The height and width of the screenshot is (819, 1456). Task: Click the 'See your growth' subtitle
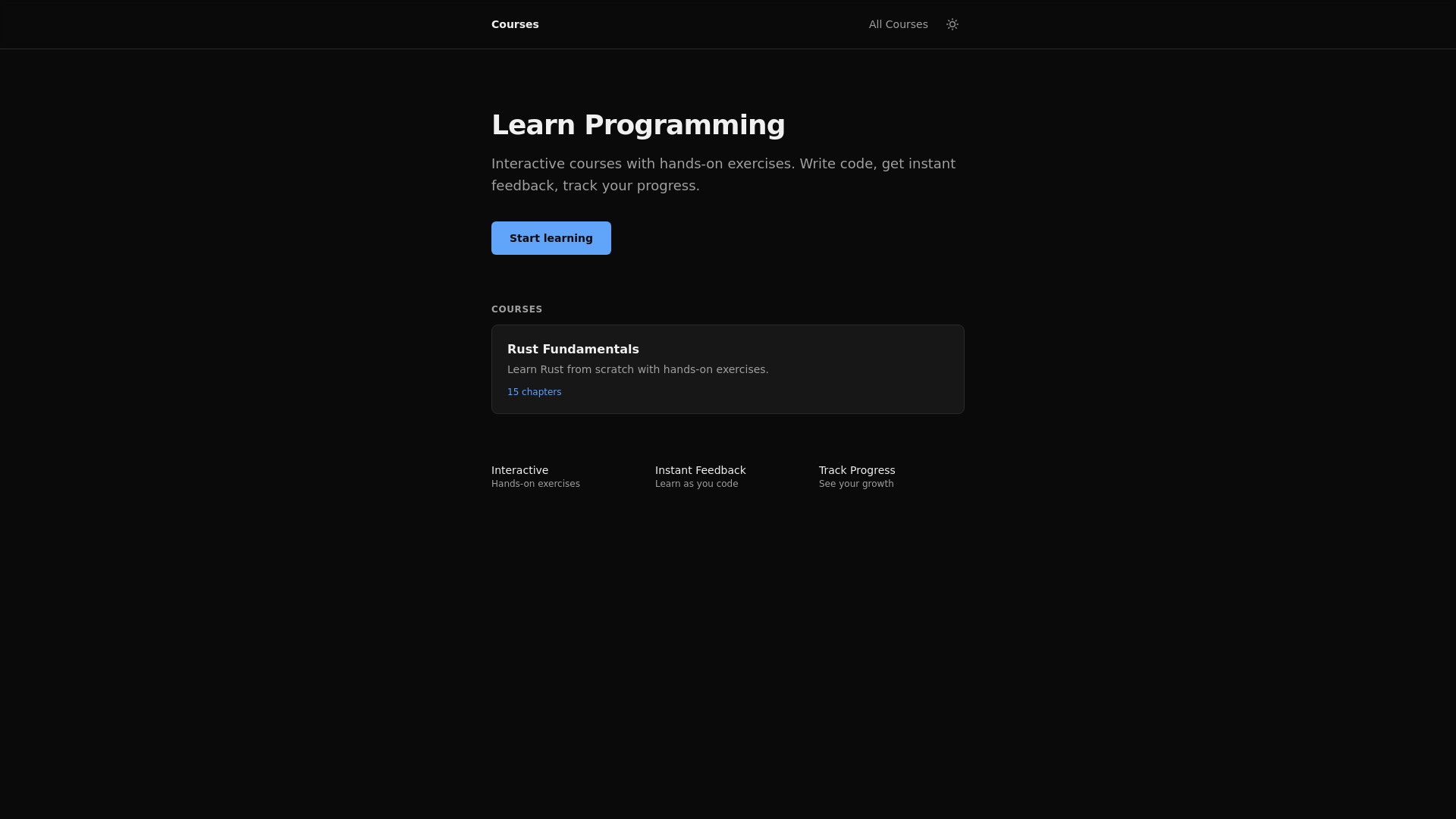point(856,484)
